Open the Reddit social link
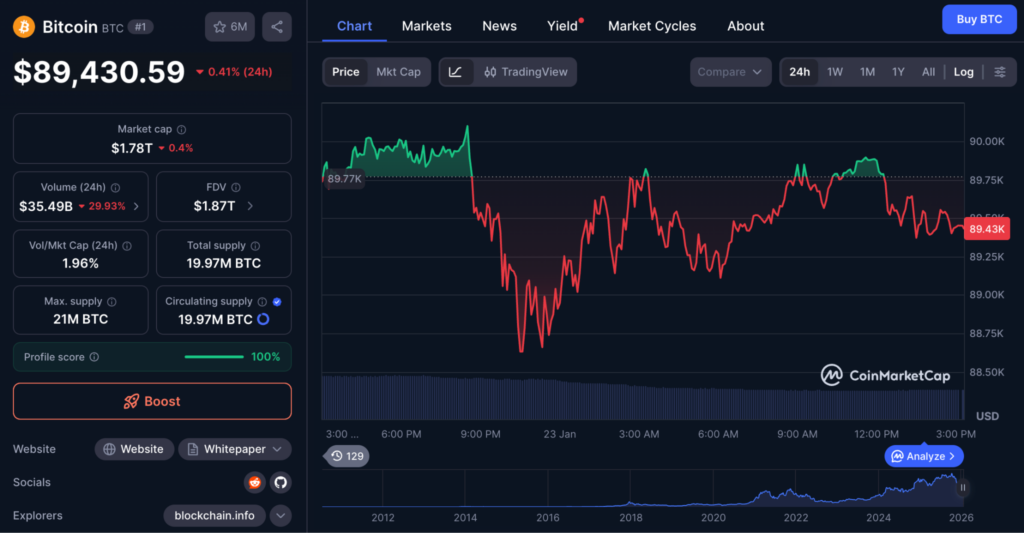This screenshot has height=533, width=1024. click(255, 482)
